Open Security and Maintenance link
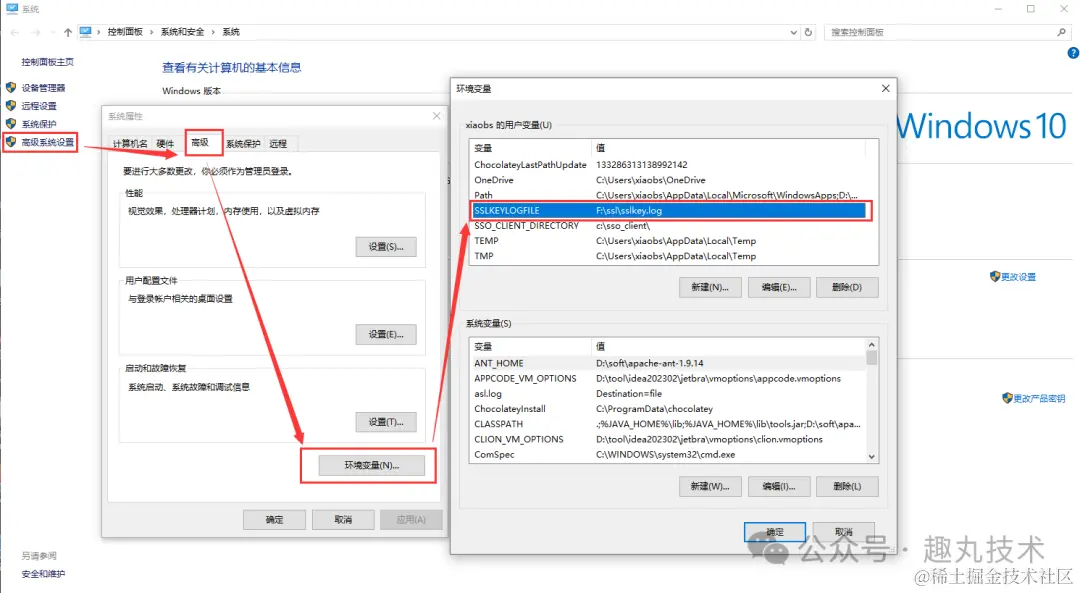Screen dimensions: 1080x593 [43, 574]
